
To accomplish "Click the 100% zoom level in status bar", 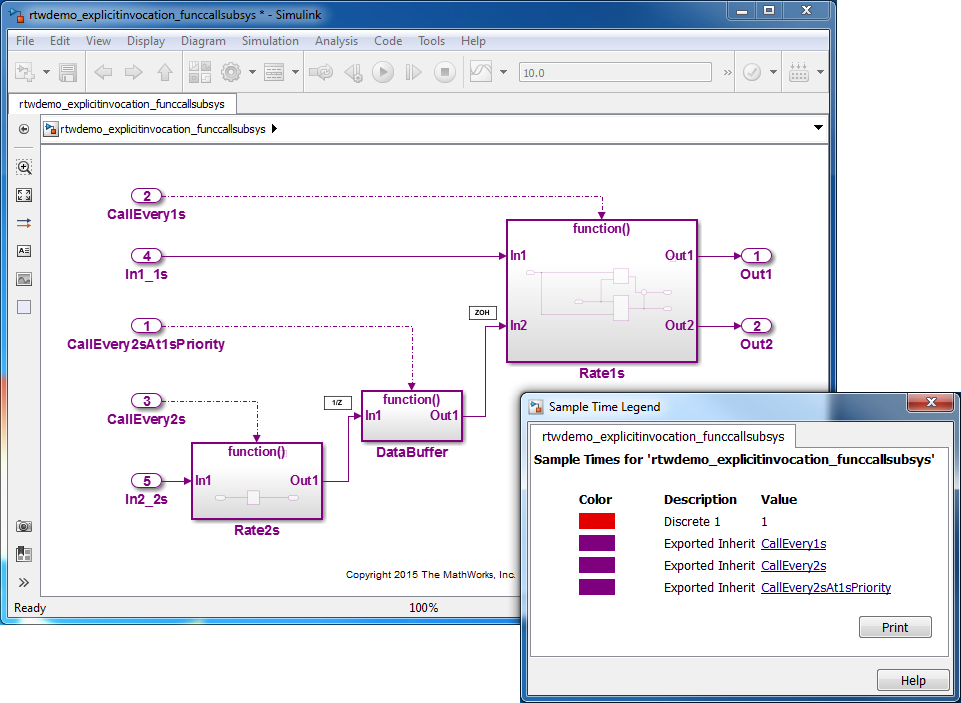I will [x=424, y=608].
